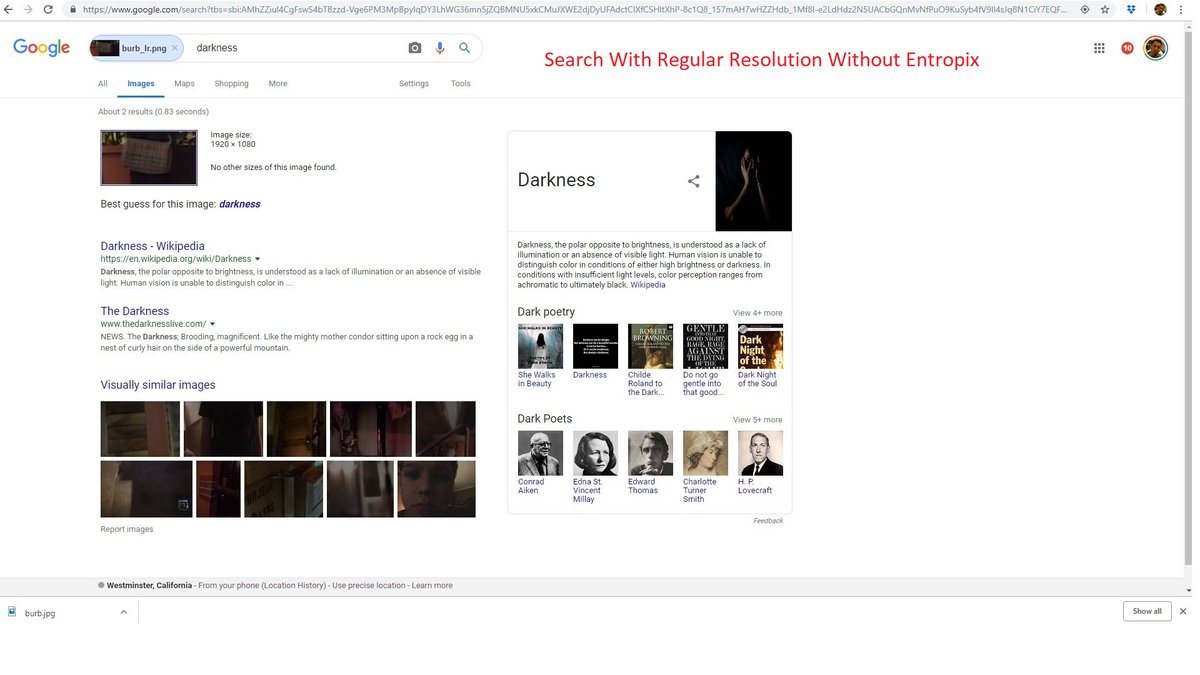Click the Darkness panel photo

(x=753, y=181)
